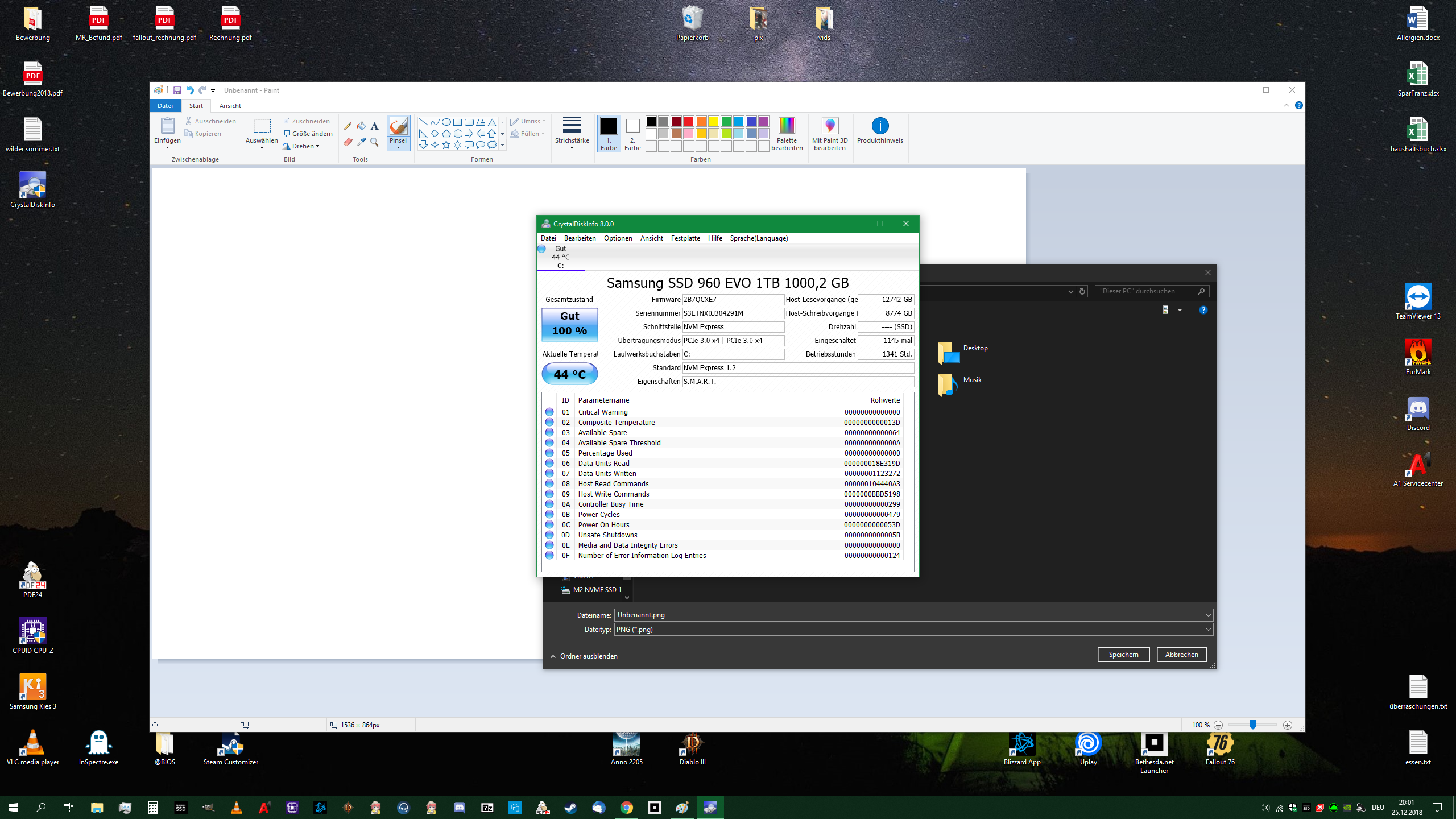Choose the red color swatch in palette
1456x819 pixels.
pyautogui.click(x=689, y=121)
